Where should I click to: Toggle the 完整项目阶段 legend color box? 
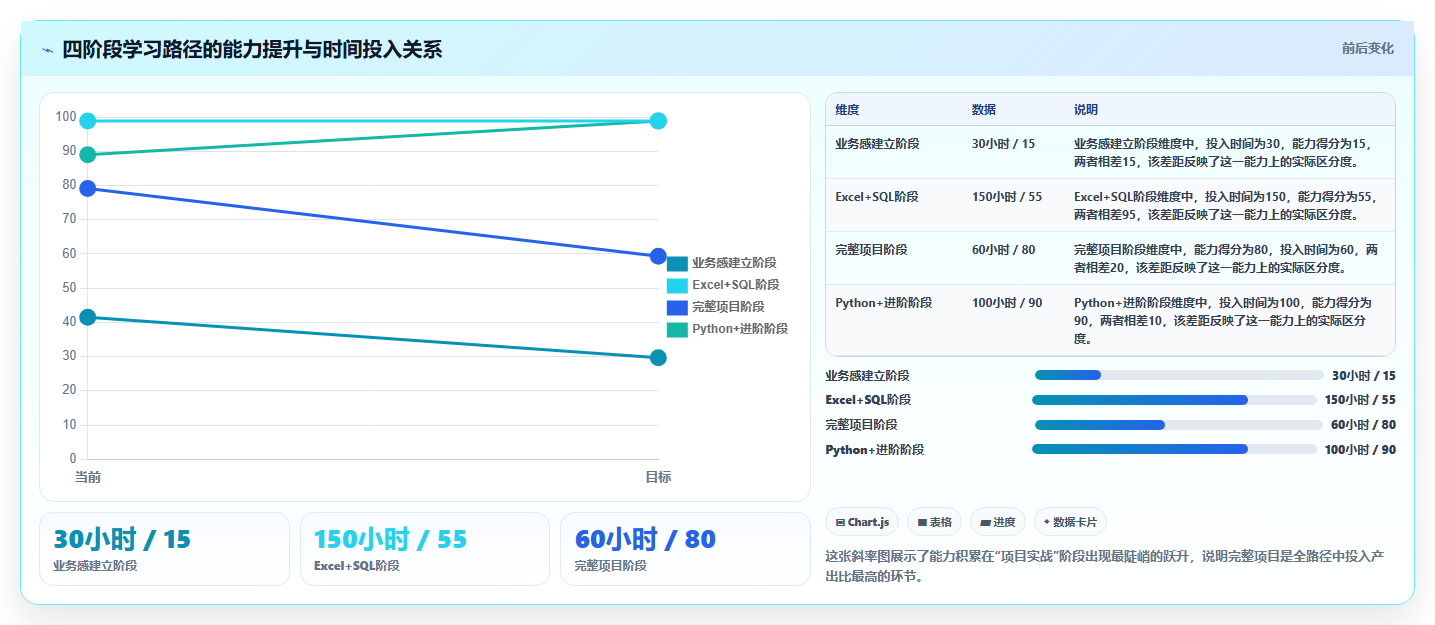coord(677,308)
